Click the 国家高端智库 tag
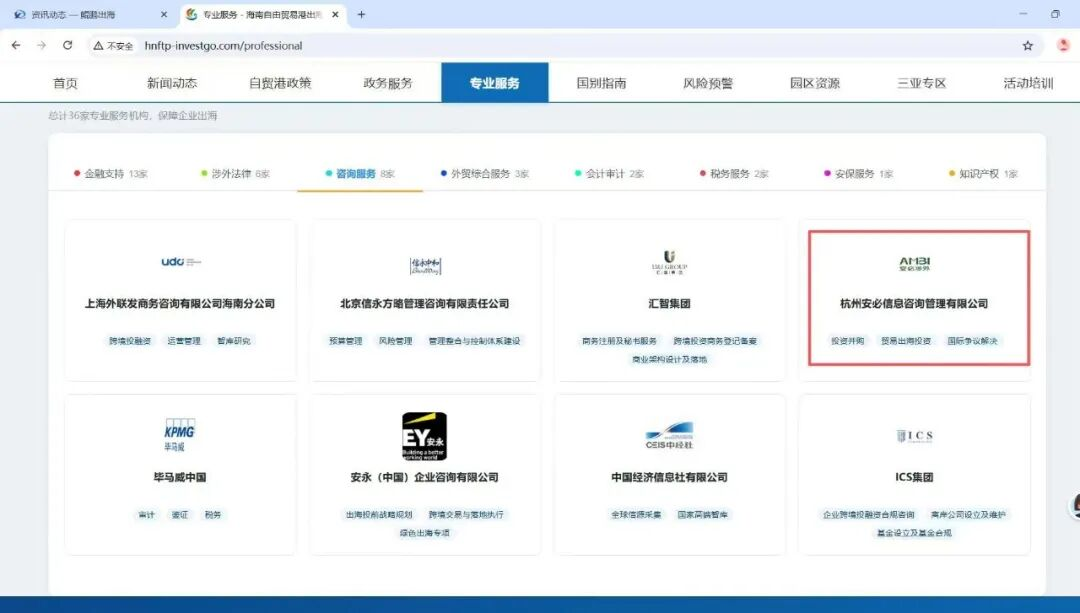 click(703, 514)
